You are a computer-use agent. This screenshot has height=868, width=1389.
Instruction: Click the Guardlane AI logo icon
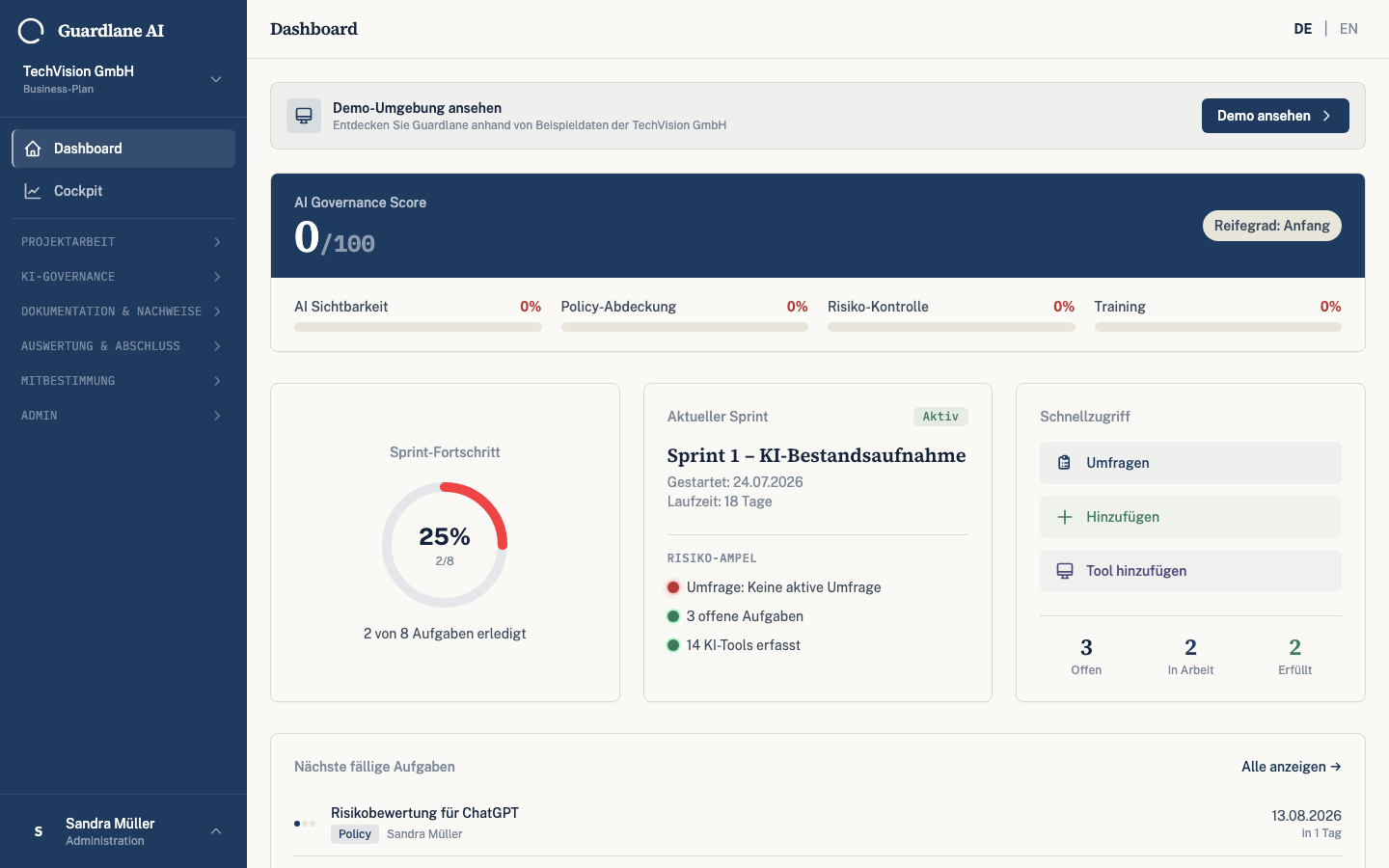31,31
